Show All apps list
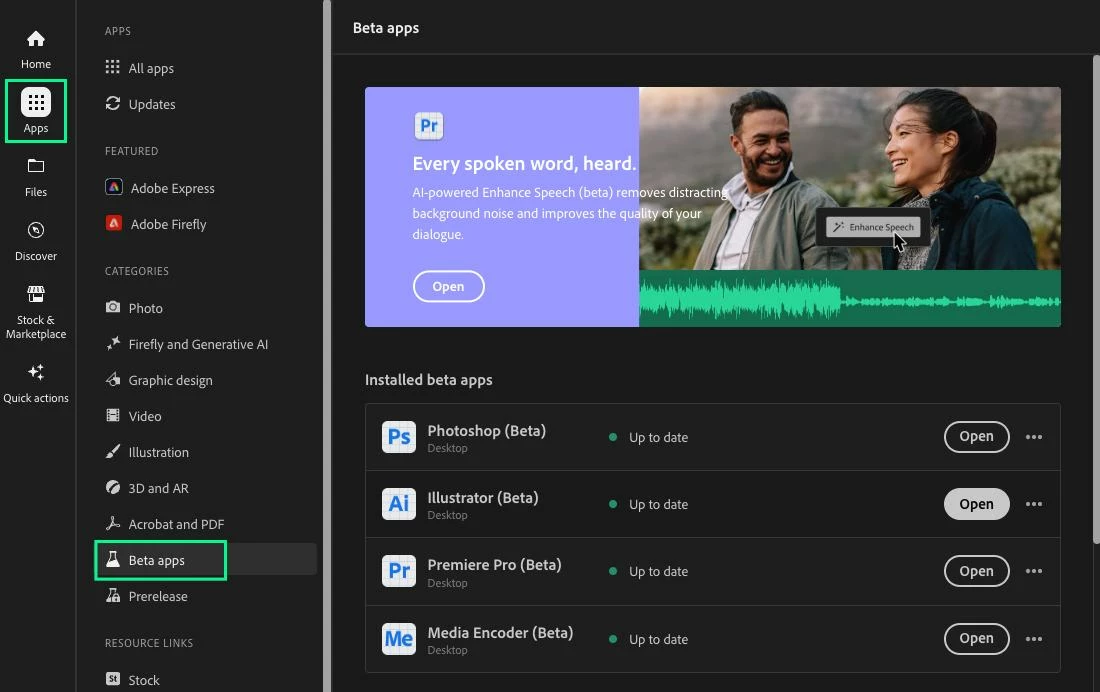The width and height of the screenshot is (1100, 692). [x=140, y=68]
